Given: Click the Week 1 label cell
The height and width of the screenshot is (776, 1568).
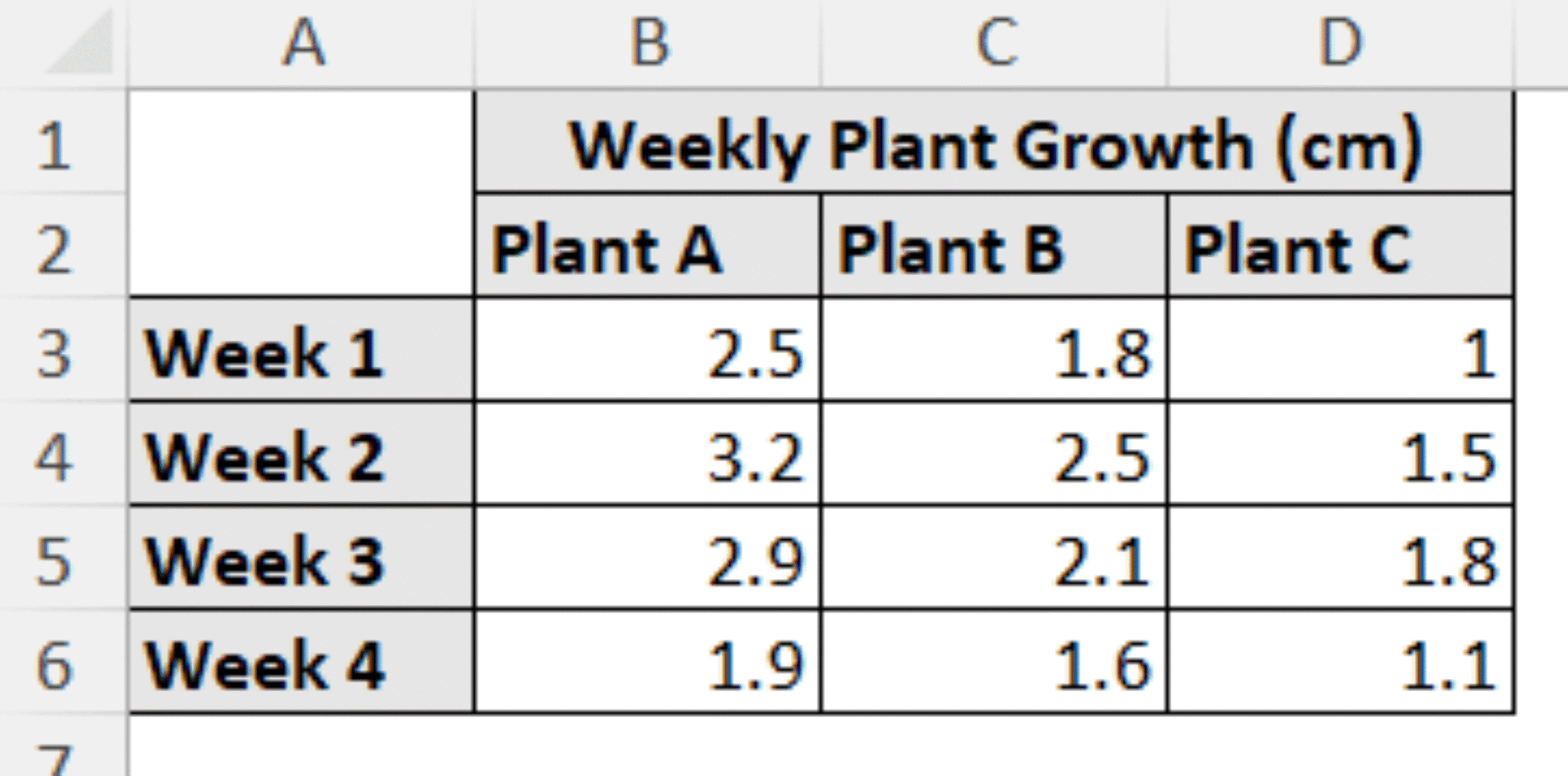Looking at the screenshot, I should click(x=302, y=351).
